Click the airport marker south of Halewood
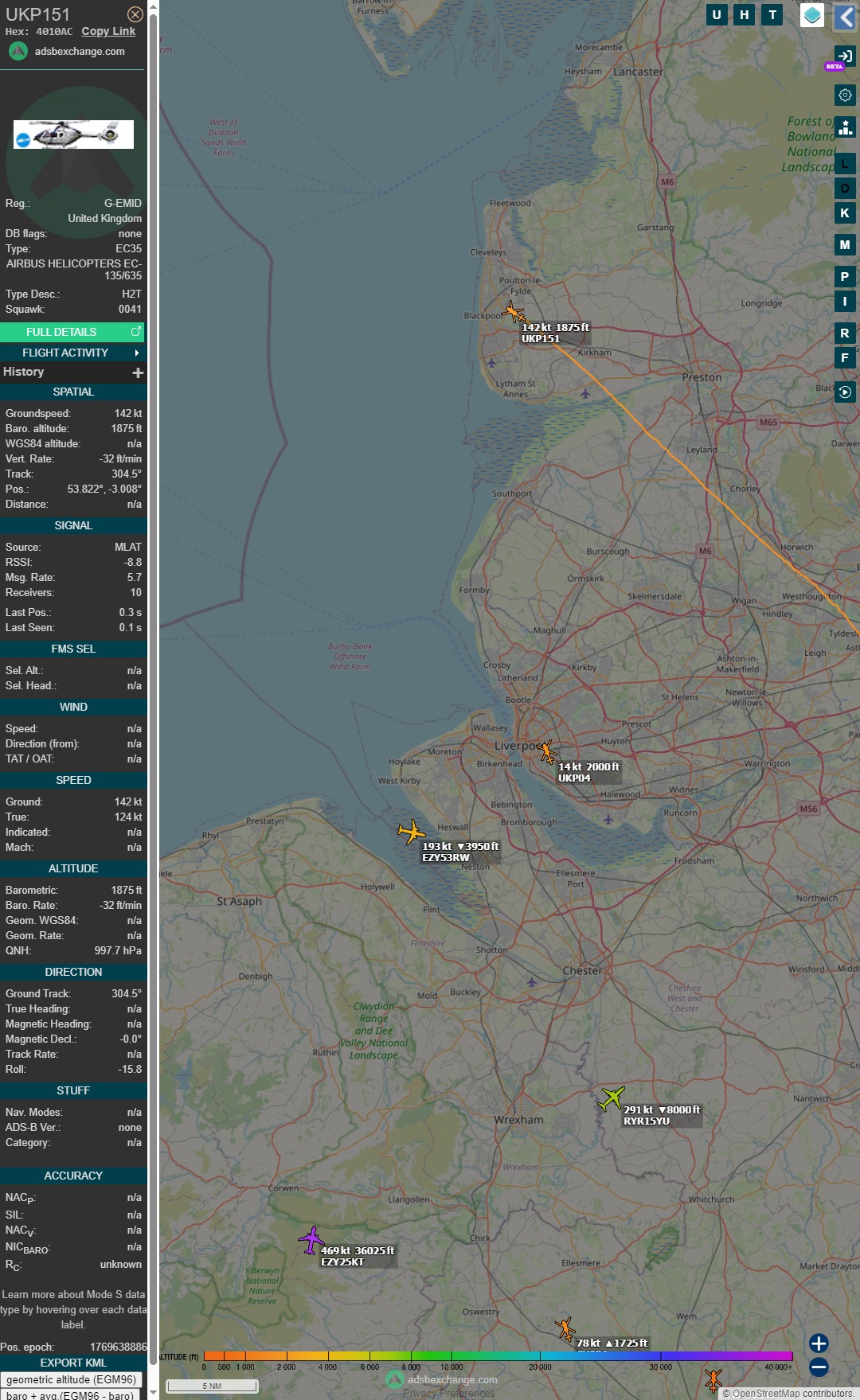 (608, 819)
